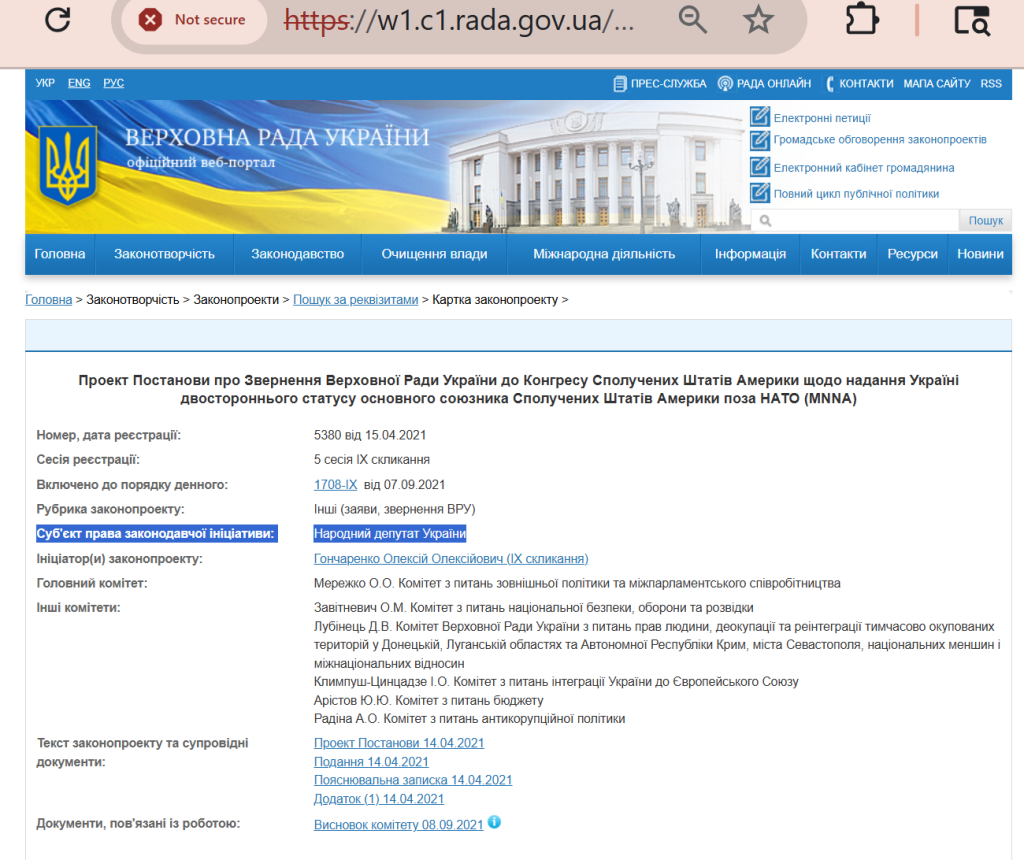Open the Міжнародна діяльність menu item
Image resolution: width=1024 pixels, height=860 pixels.
pyautogui.click(x=604, y=254)
